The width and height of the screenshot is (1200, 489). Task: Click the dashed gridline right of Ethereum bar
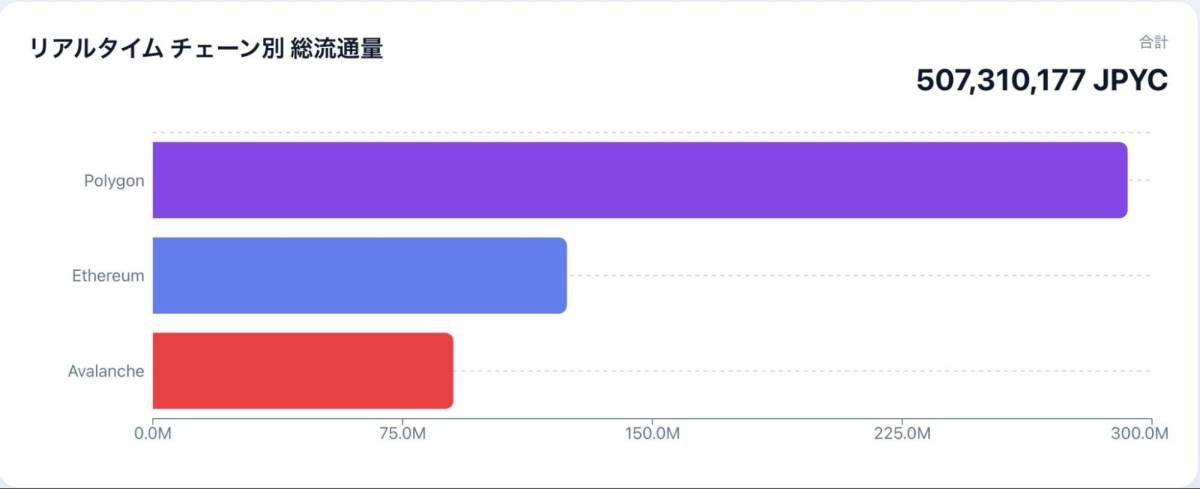pos(860,276)
